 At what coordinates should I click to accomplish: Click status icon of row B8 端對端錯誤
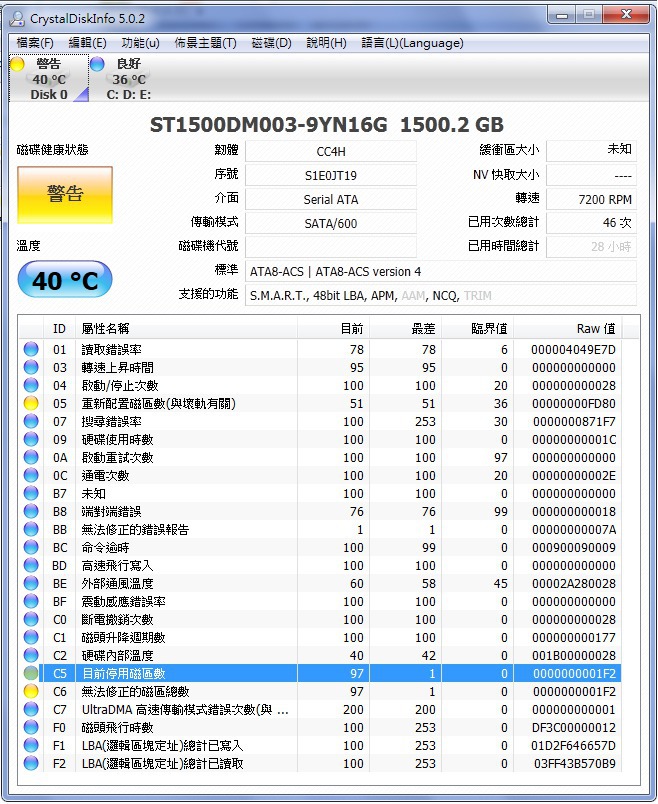[x=31, y=511]
